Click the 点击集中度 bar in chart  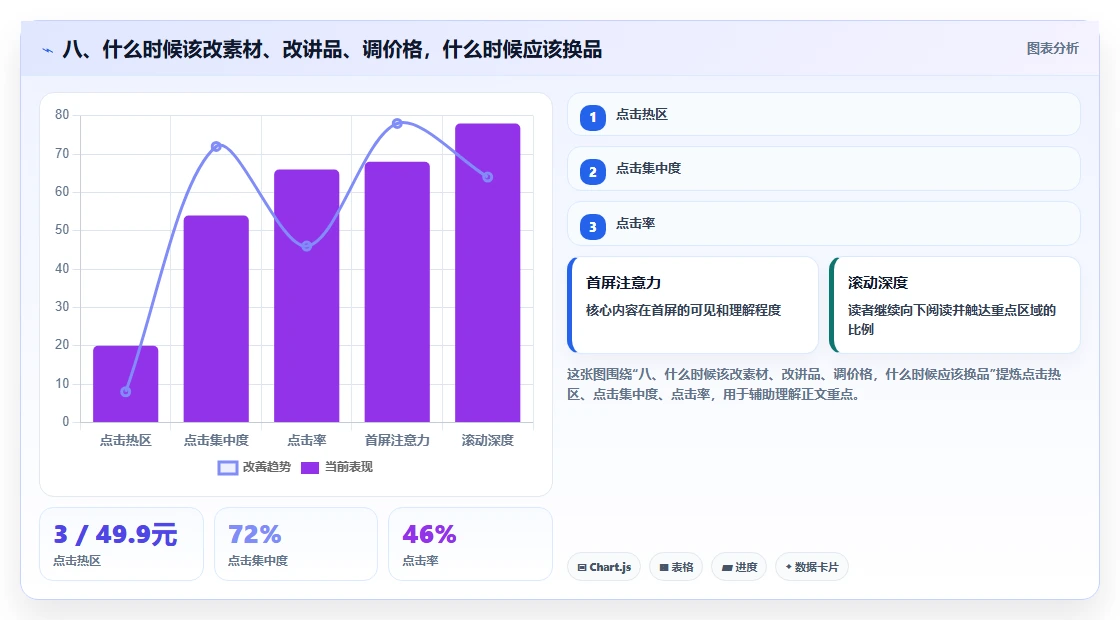[x=216, y=319]
